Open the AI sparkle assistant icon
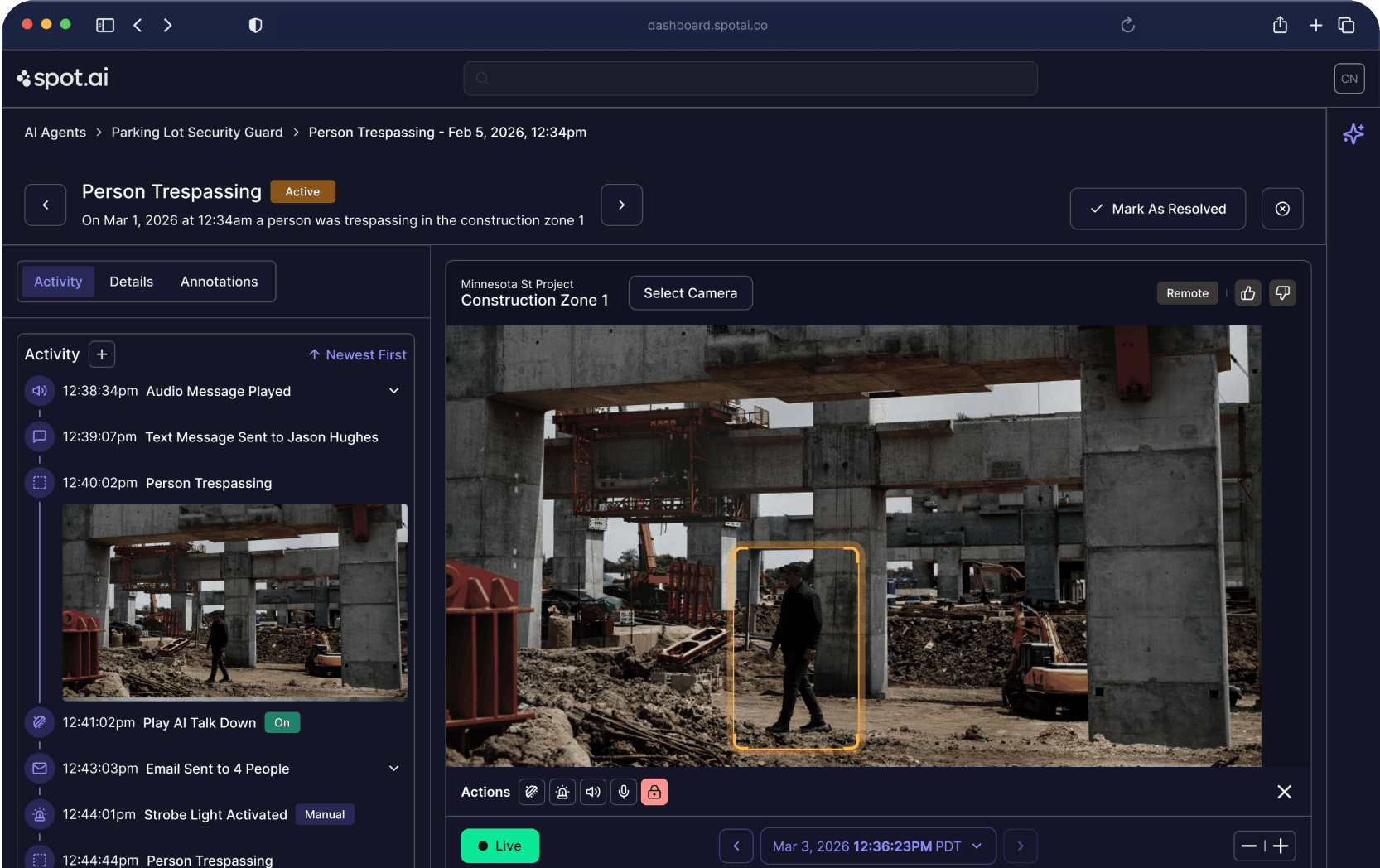This screenshot has height=868, width=1380. pyautogui.click(x=1353, y=133)
